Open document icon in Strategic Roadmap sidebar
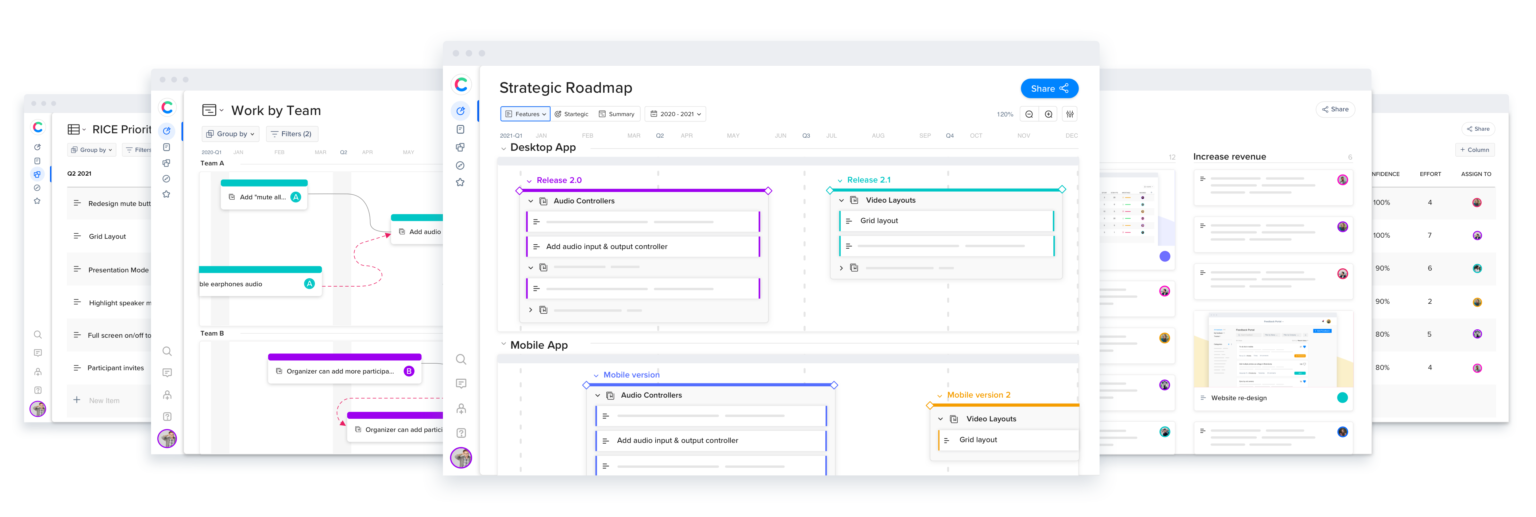The image size is (1536, 517). [x=461, y=129]
